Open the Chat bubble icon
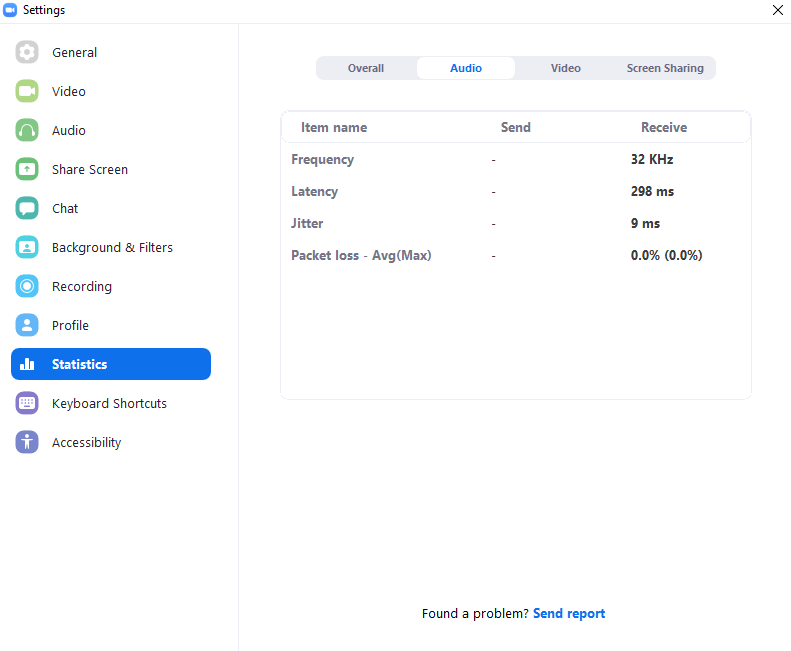Image resolution: width=791 pixels, height=651 pixels. [27, 208]
